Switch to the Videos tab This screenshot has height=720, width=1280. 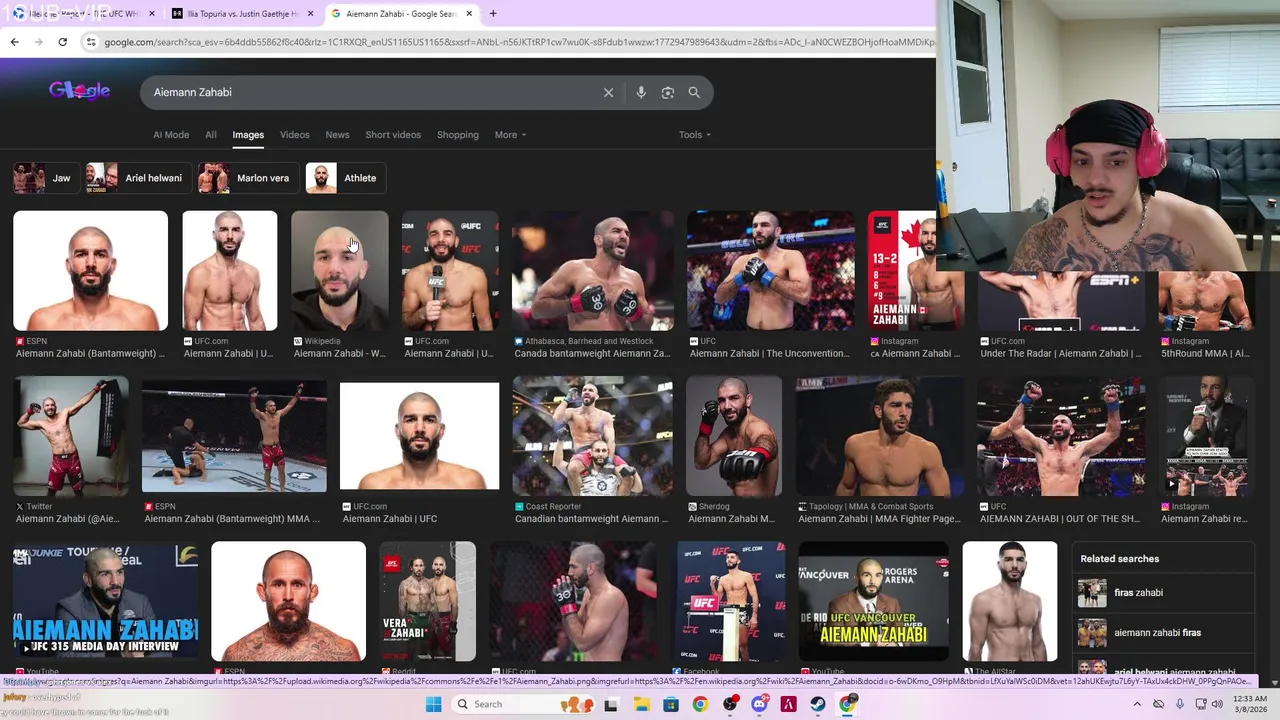[294, 135]
